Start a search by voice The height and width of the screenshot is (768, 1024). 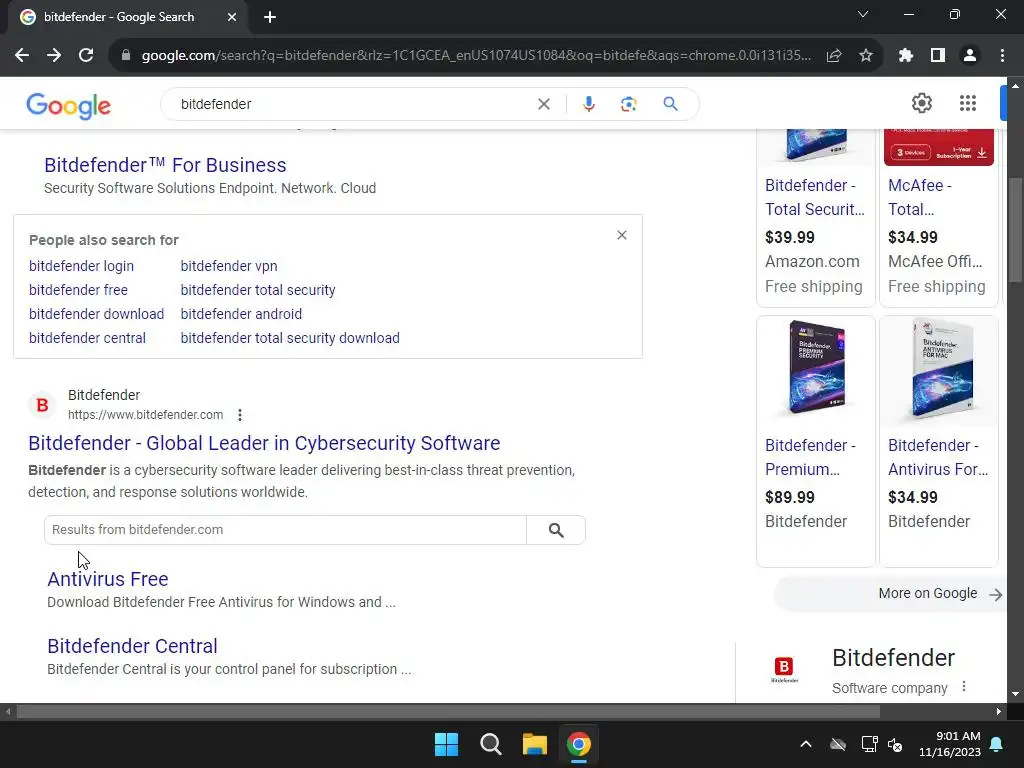coord(589,104)
